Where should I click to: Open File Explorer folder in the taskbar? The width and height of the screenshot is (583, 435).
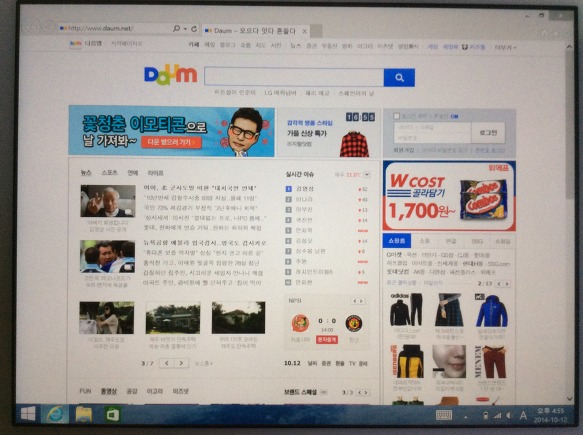tap(84, 414)
